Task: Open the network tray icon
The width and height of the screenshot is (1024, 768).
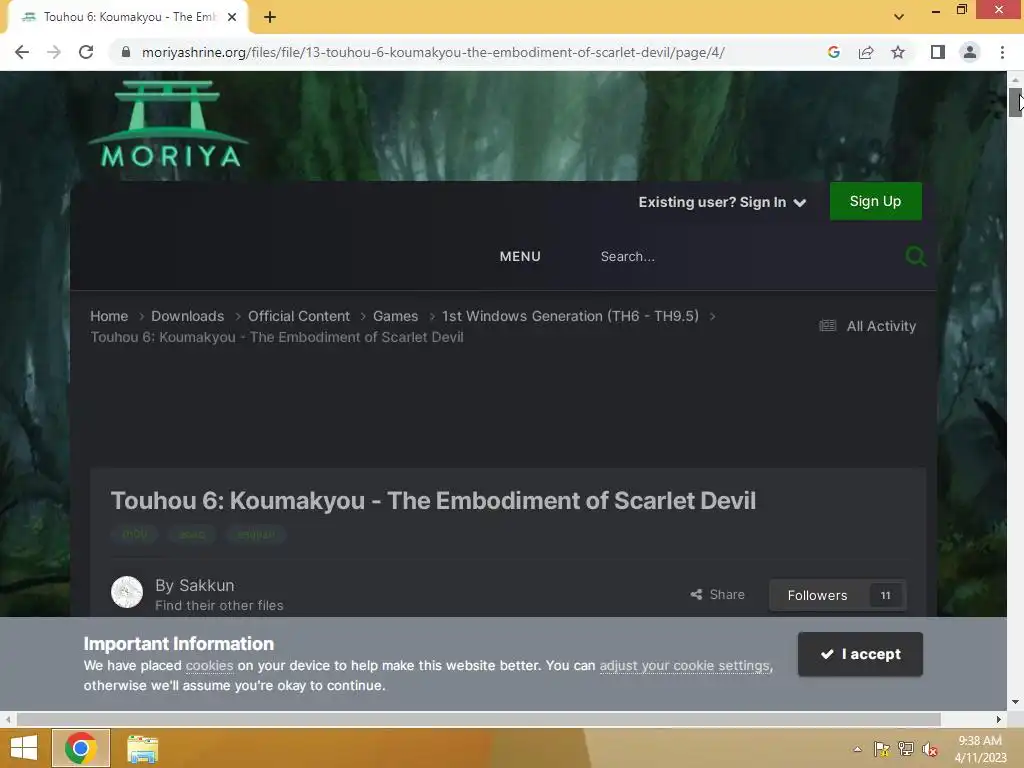Action: click(906, 749)
